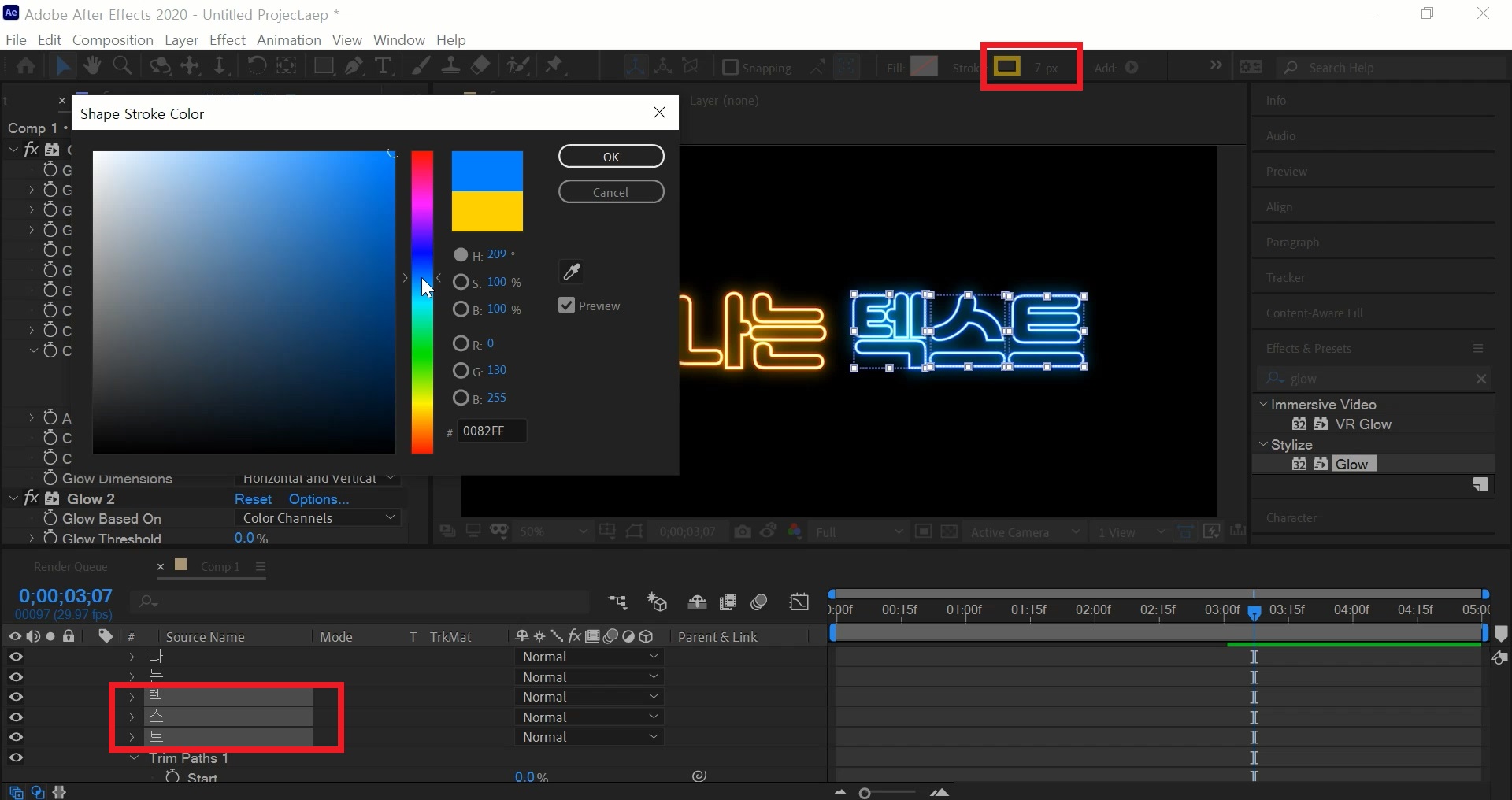The height and width of the screenshot is (800, 1512).
Task: Click stopwatch next to Glow Threshold
Action: (x=50, y=538)
